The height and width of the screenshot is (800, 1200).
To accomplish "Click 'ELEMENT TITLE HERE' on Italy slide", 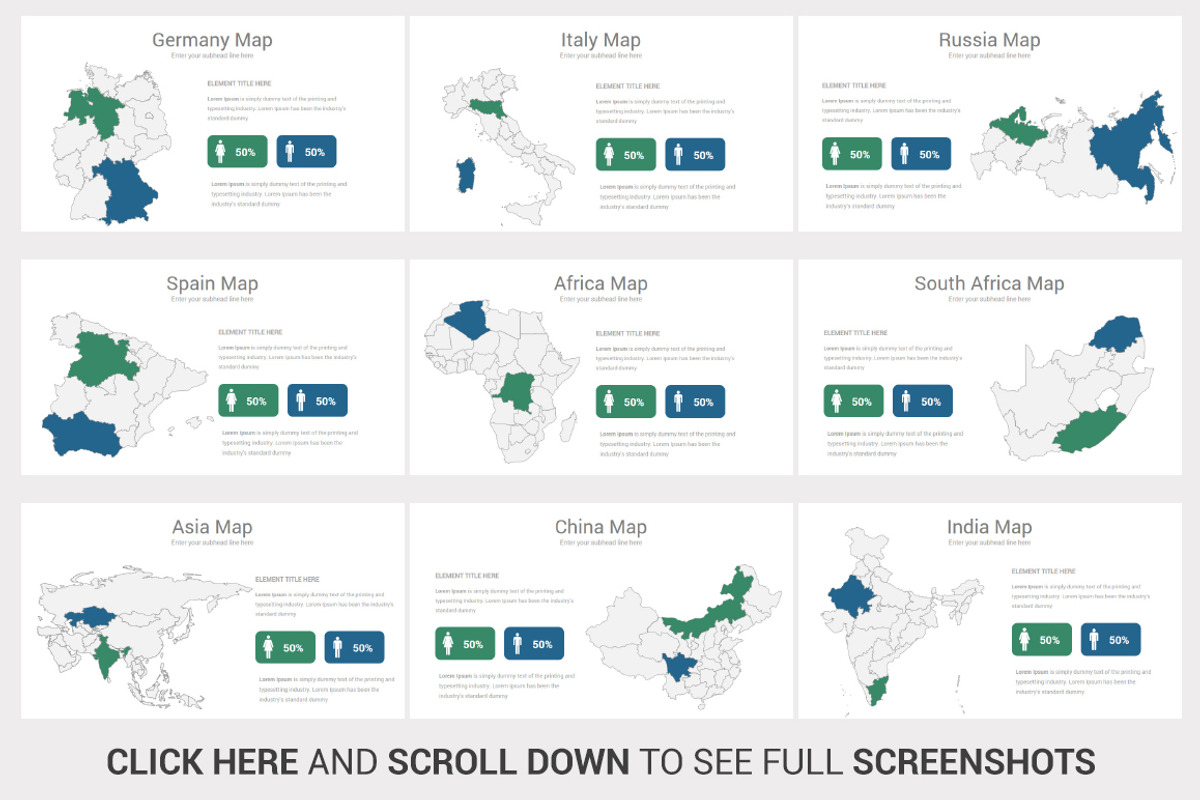I will (x=627, y=87).
